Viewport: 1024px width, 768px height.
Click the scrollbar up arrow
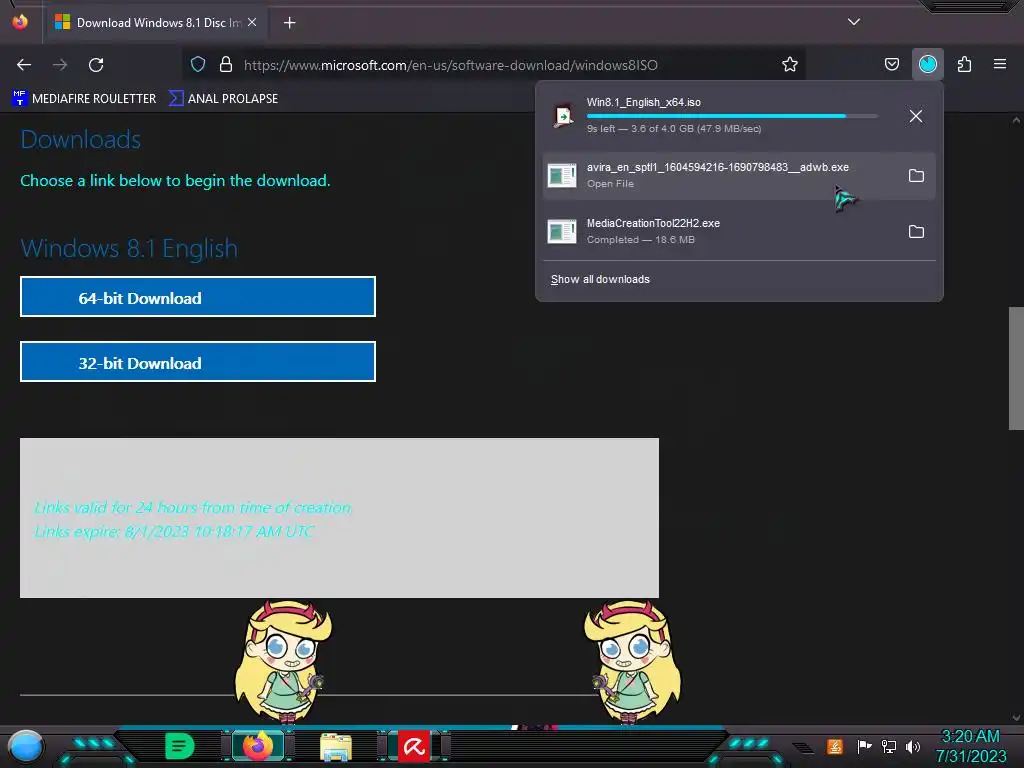tap(1016, 120)
